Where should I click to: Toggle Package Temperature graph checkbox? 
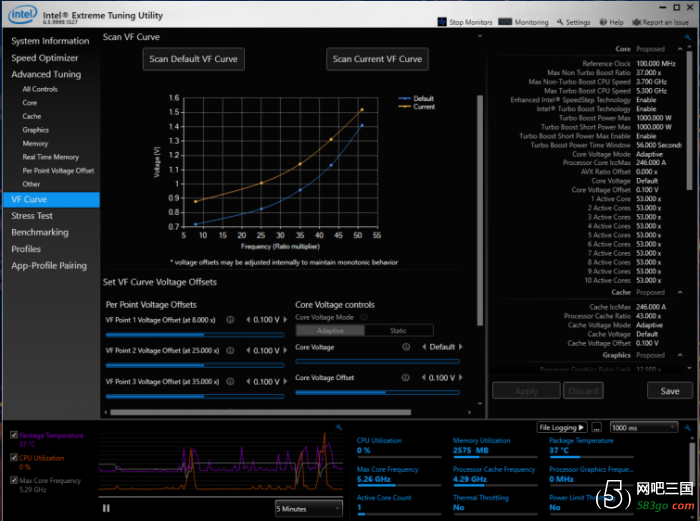pos(14,434)
